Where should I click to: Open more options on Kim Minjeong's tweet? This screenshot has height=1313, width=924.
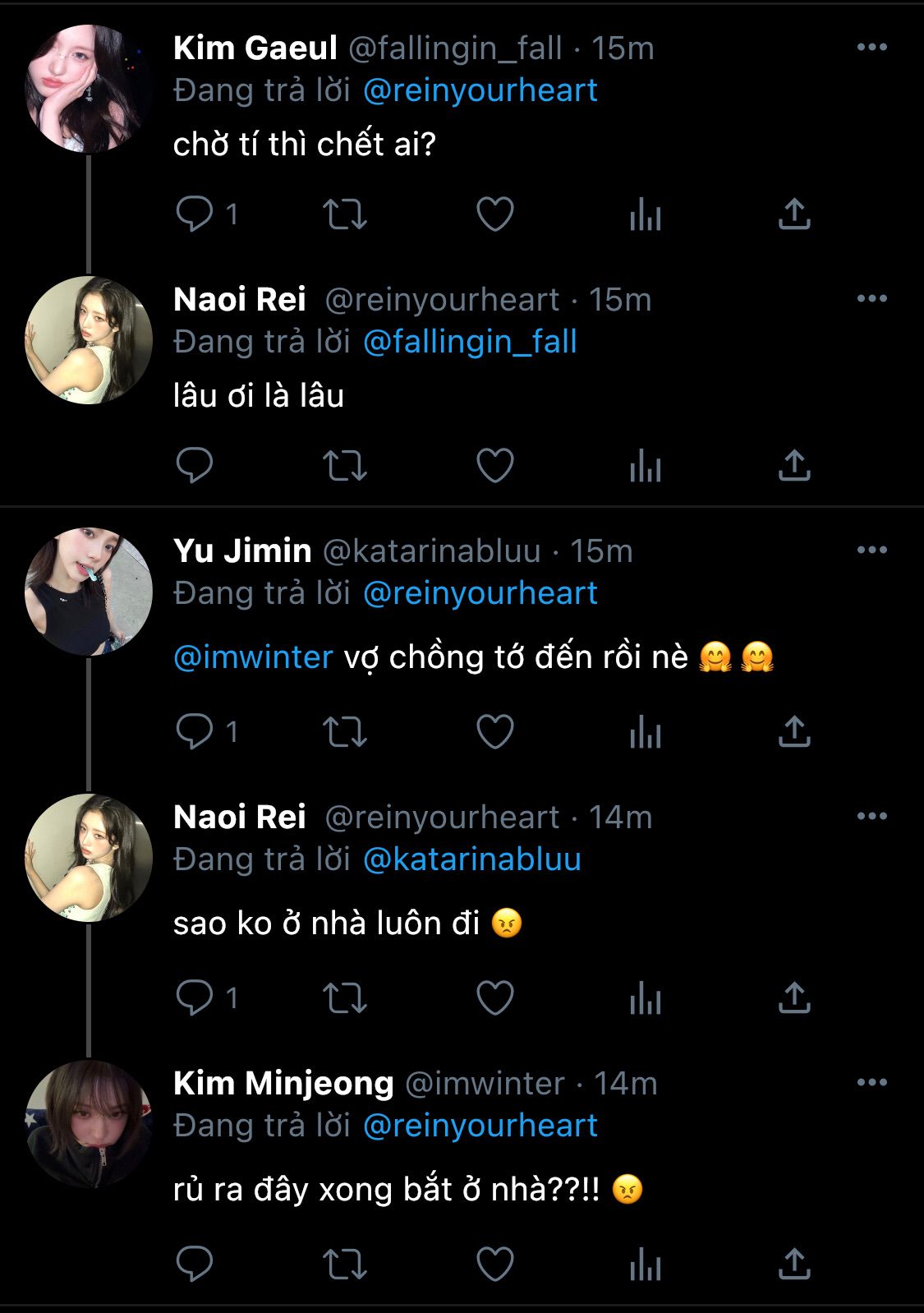pyautogui.click(x=871, y=1083)
